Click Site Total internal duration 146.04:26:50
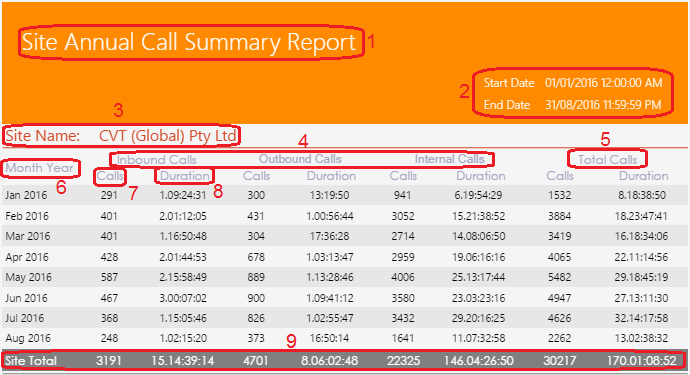 pyautogui.click(x=478, y=361)
